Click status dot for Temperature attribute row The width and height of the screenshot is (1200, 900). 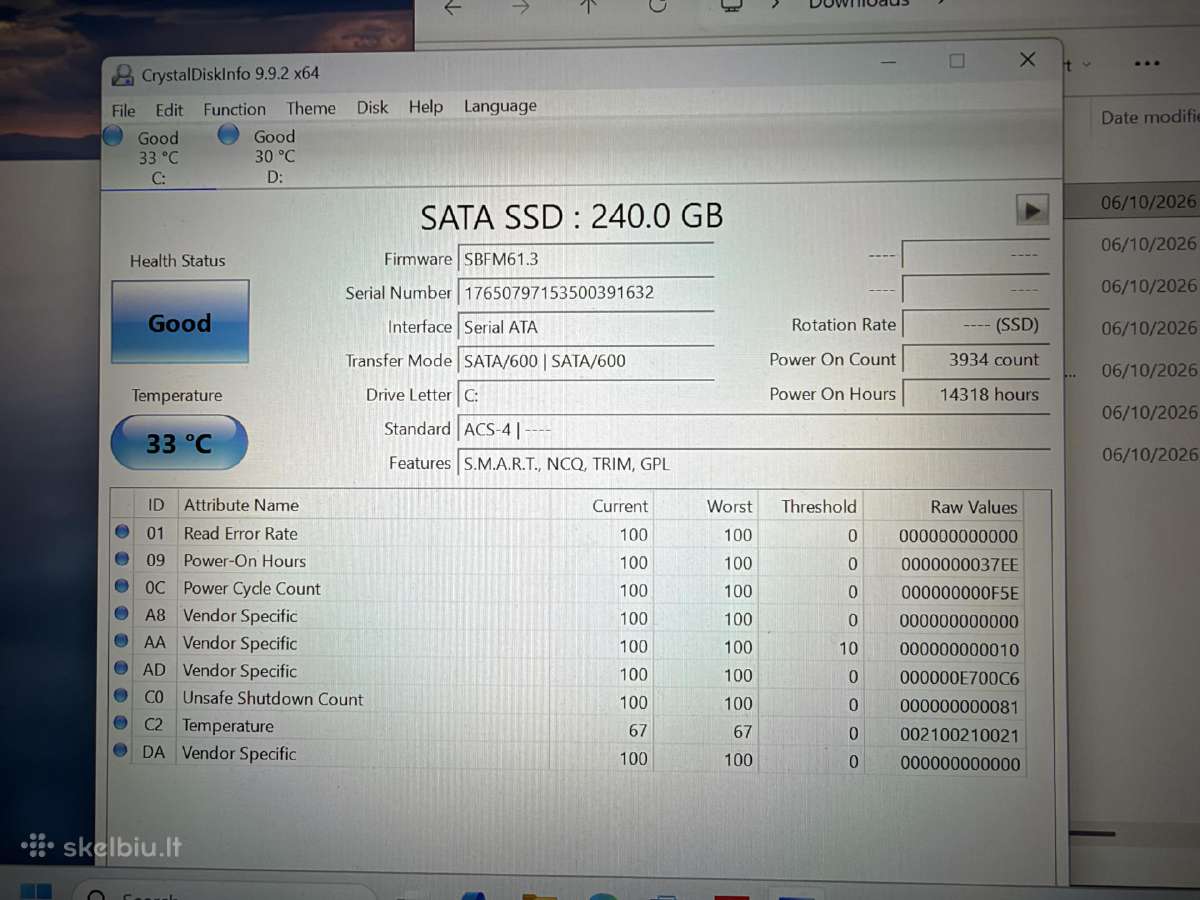[122, 723]
